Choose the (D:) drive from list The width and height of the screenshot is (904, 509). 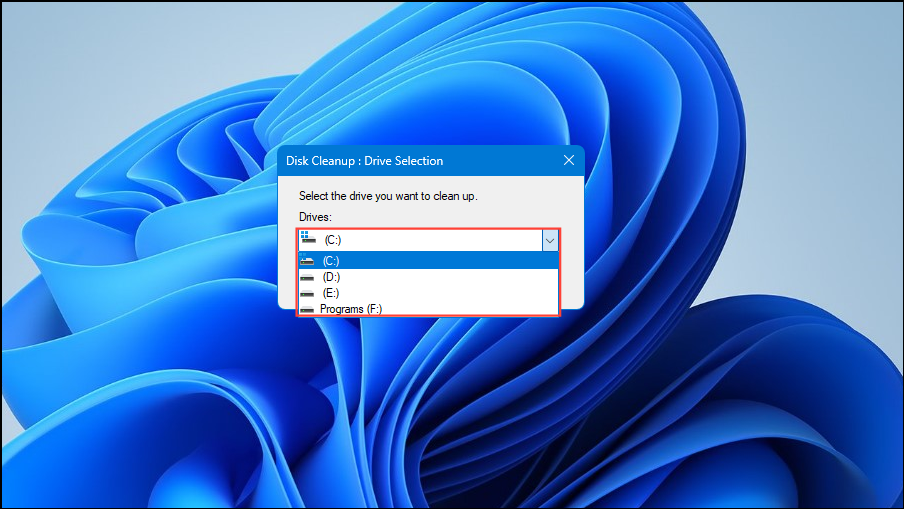pos(428,277)
